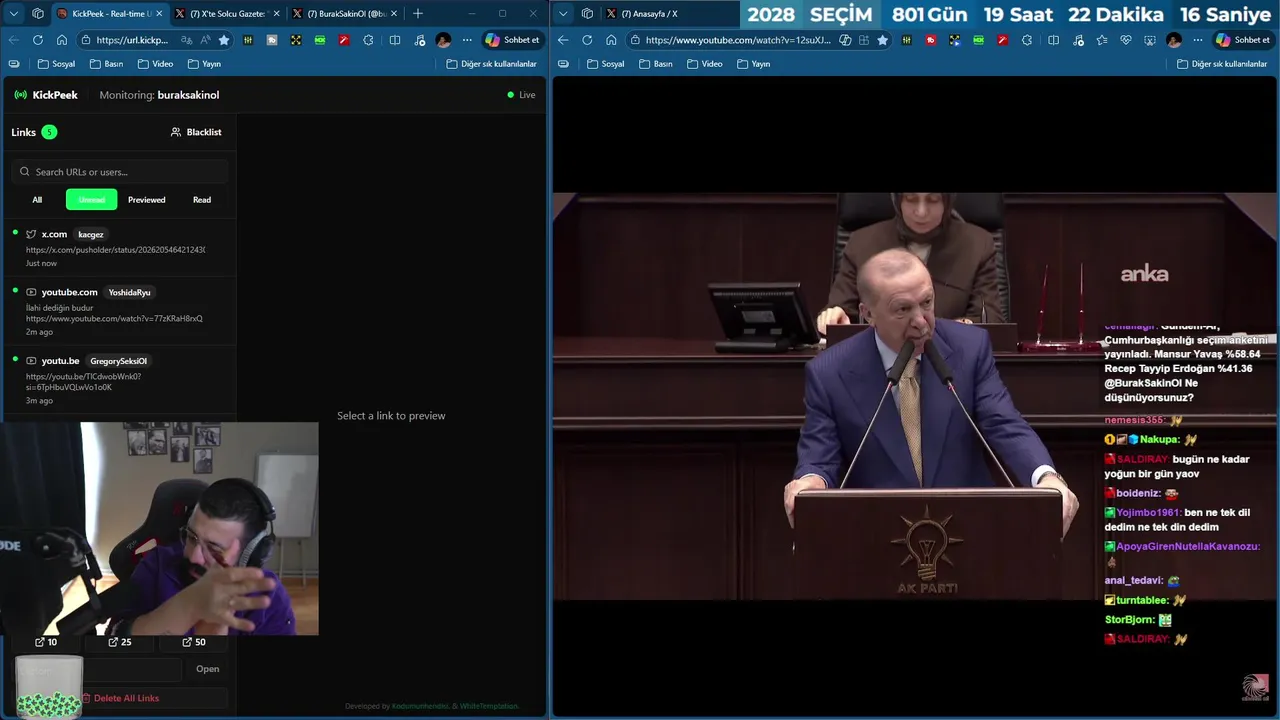This screenshot has width=1280, height=720.
Task: Open favorites list icon in right browser
Action: 1101,40
